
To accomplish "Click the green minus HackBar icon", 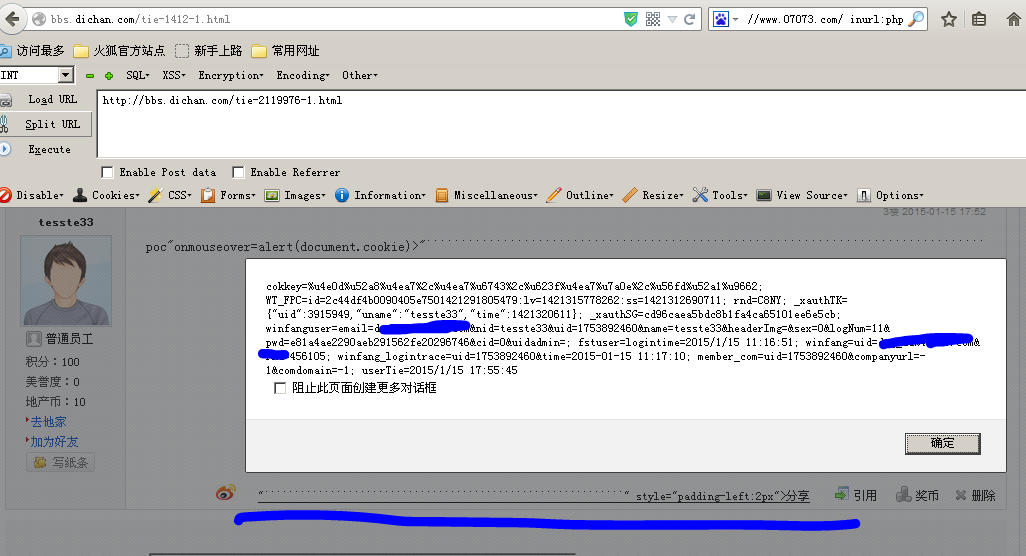I will click(90, 76).
